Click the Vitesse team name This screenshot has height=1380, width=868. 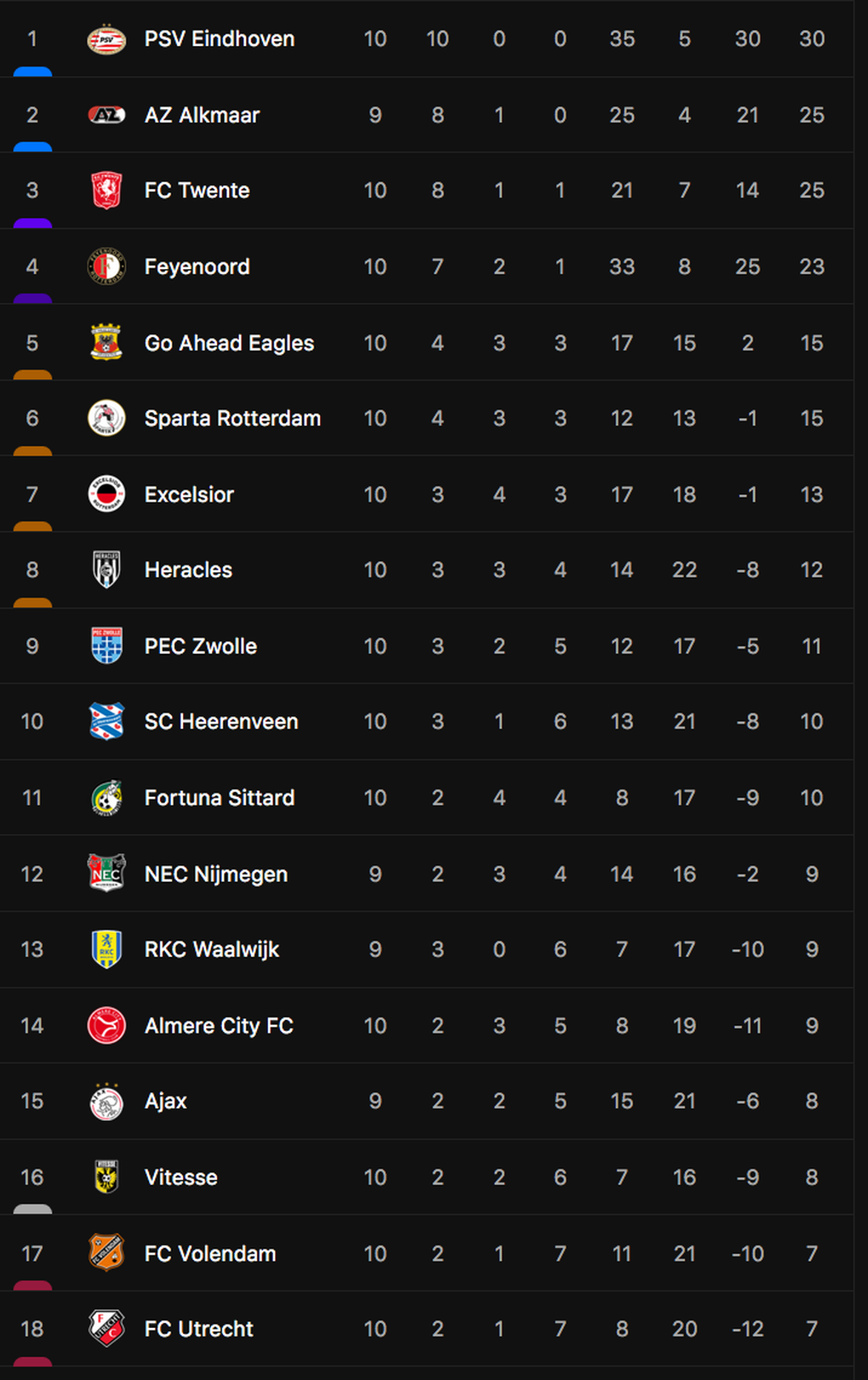pos(181,1177)
